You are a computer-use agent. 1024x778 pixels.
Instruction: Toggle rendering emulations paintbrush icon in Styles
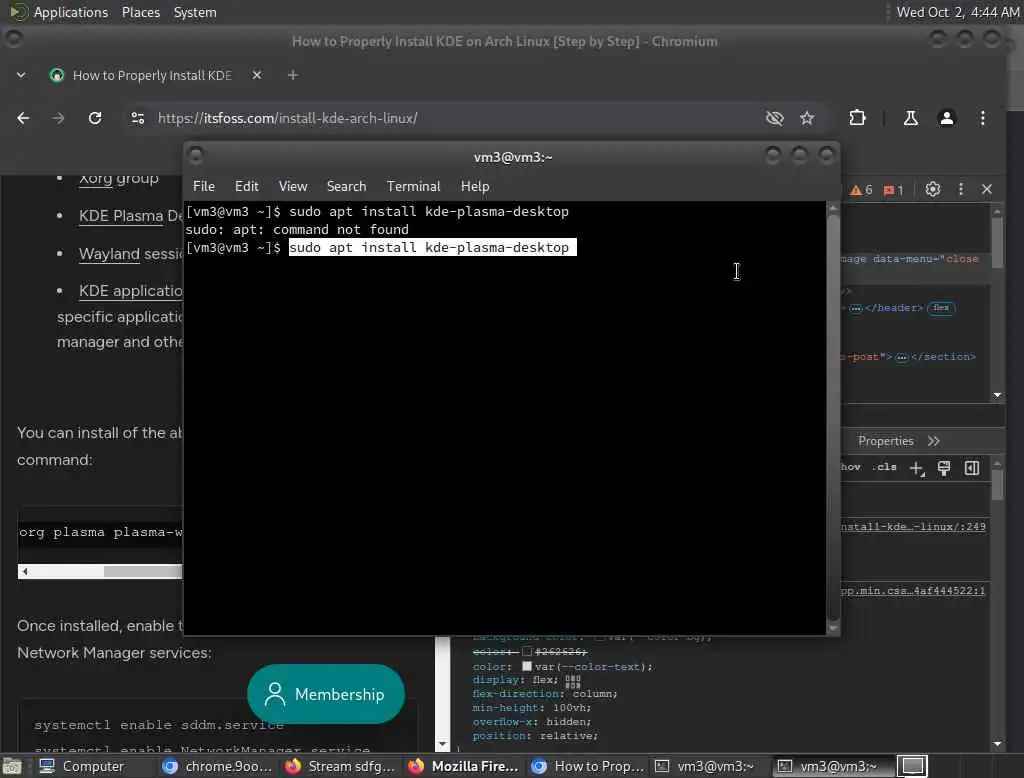tap(944, 468)
